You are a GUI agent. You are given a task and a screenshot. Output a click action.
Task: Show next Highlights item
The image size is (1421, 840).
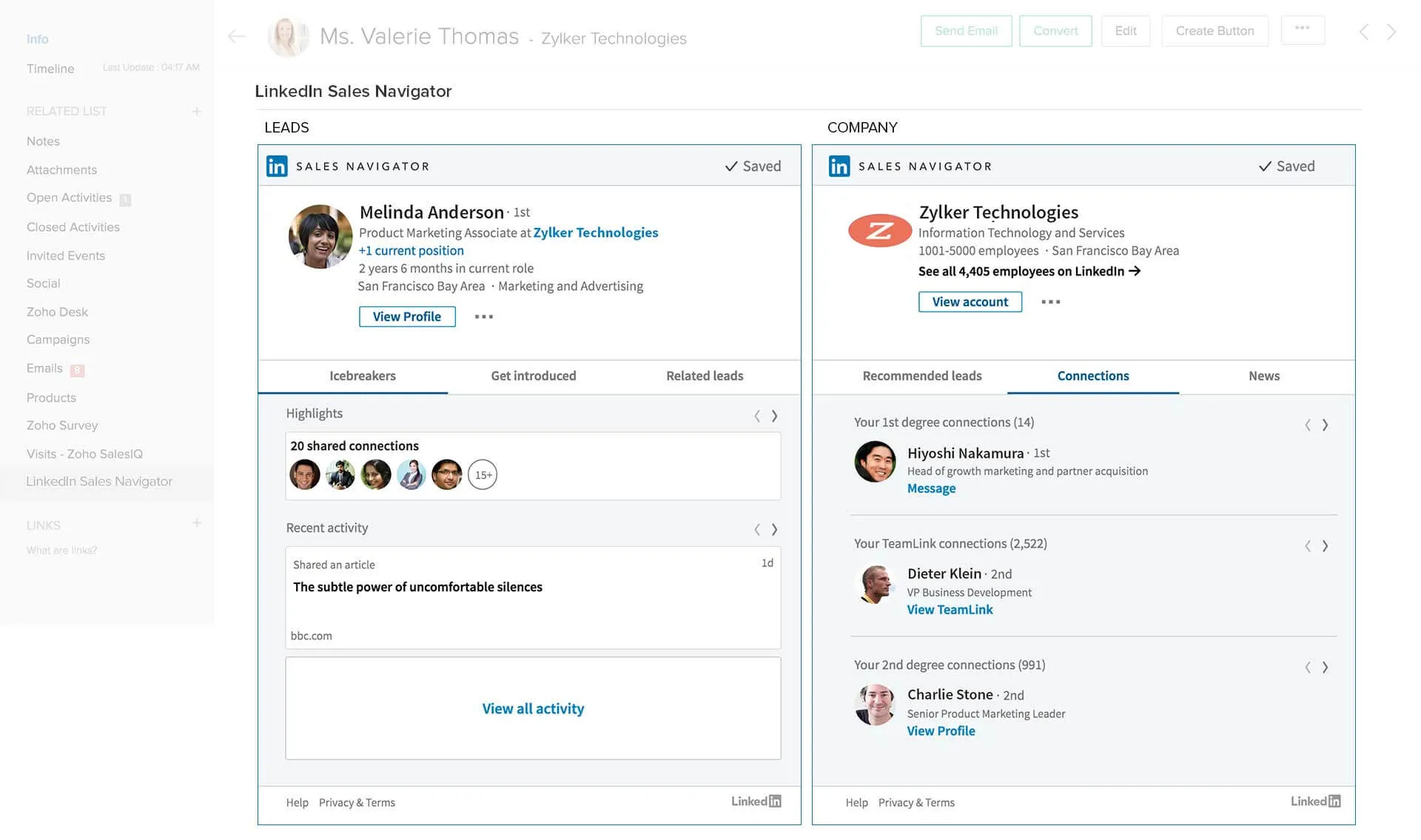click(774, 416)
